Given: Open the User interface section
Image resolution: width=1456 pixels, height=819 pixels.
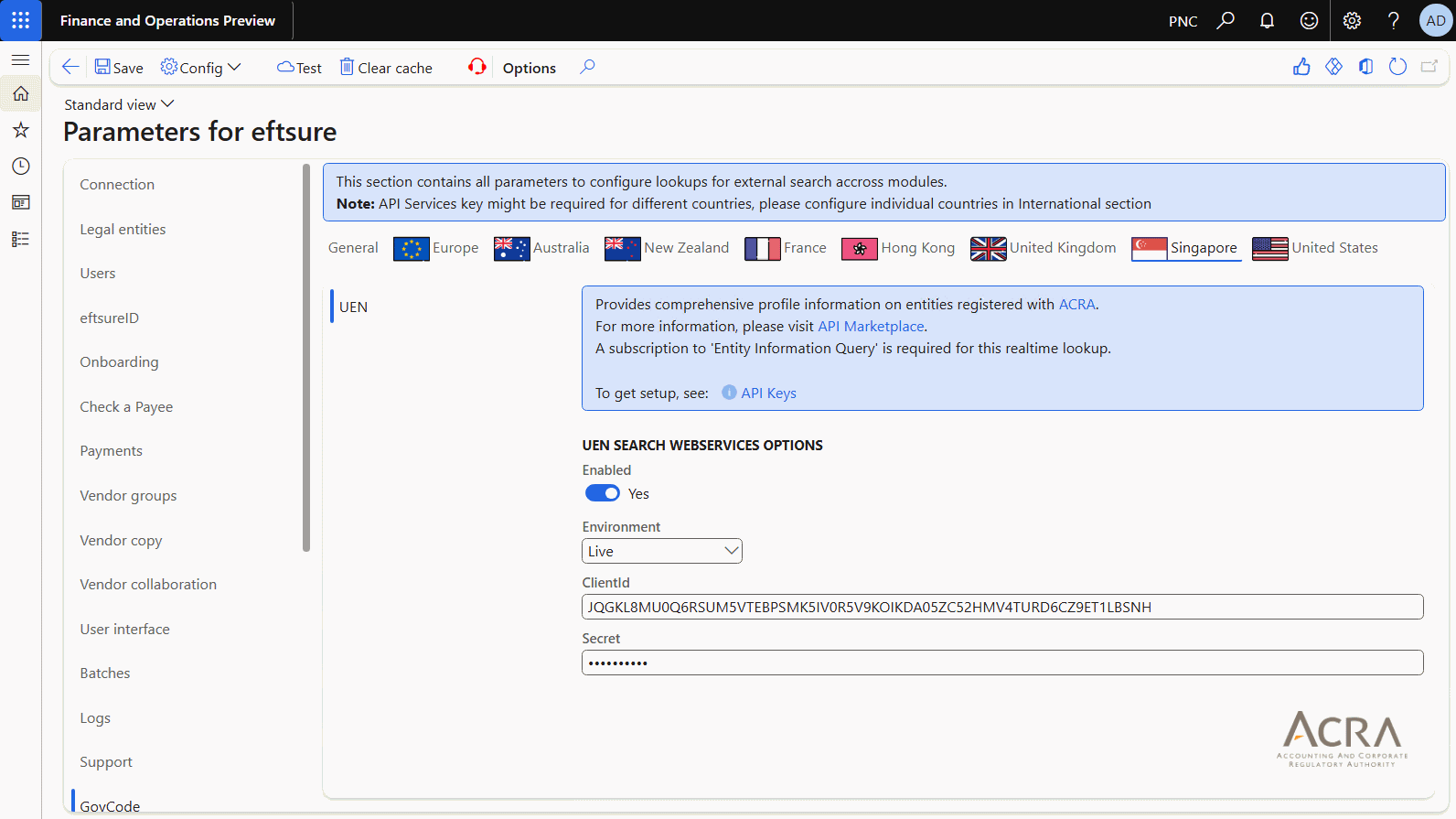Looking at the screenshot, I should (124, 630).
